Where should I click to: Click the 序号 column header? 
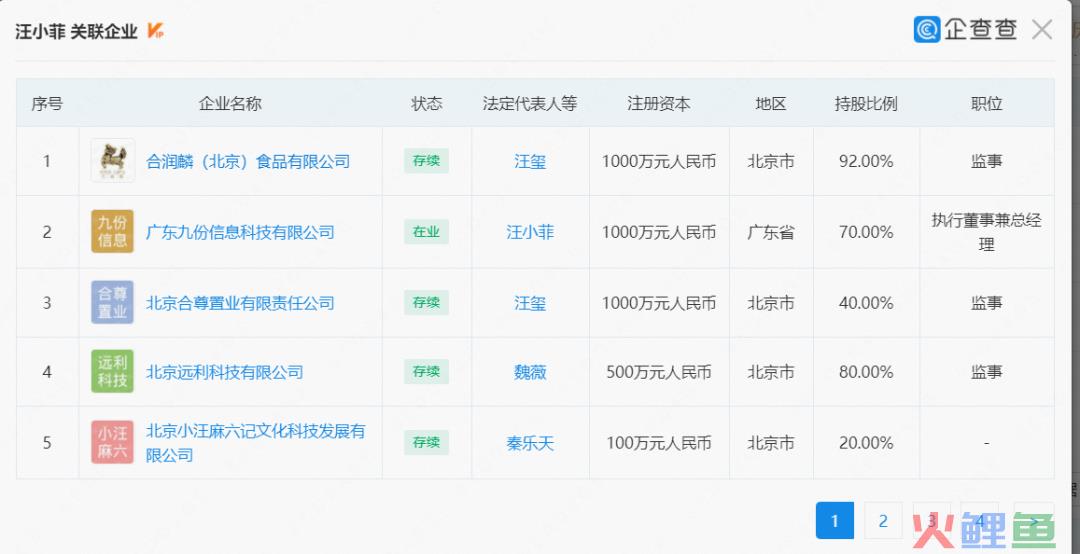(47, 103)
